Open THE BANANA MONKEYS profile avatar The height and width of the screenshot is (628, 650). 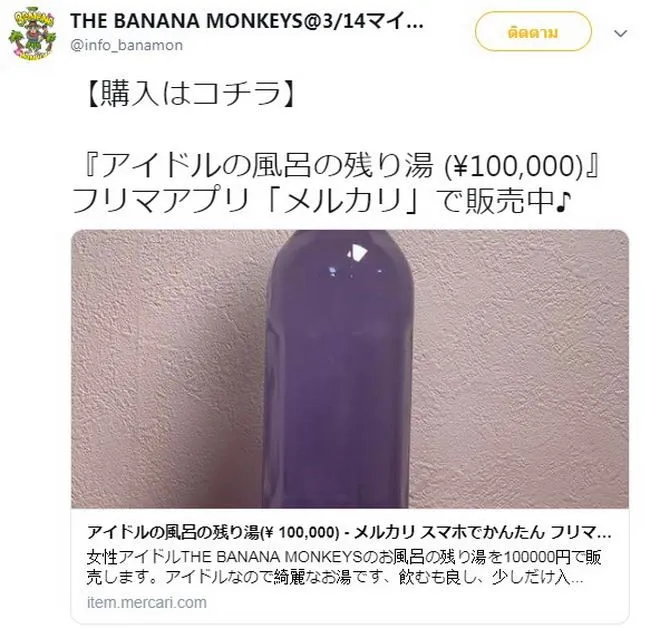pos(33,33)
